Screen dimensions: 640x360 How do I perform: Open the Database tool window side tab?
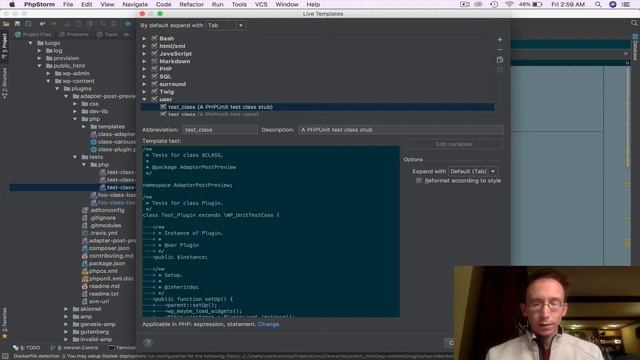pos(635,47)
